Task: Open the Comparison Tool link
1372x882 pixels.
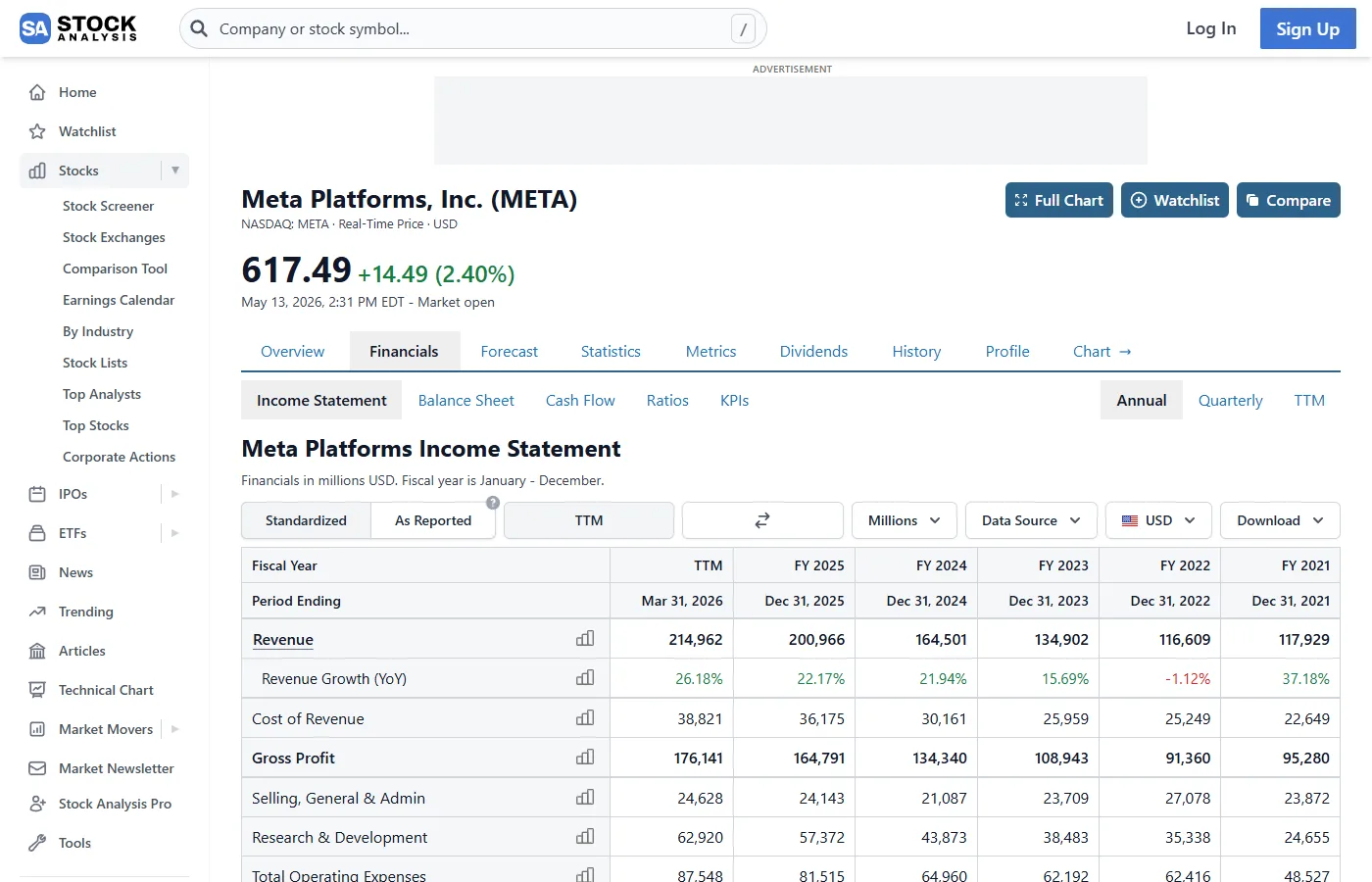Action: [x=115, y=269]
